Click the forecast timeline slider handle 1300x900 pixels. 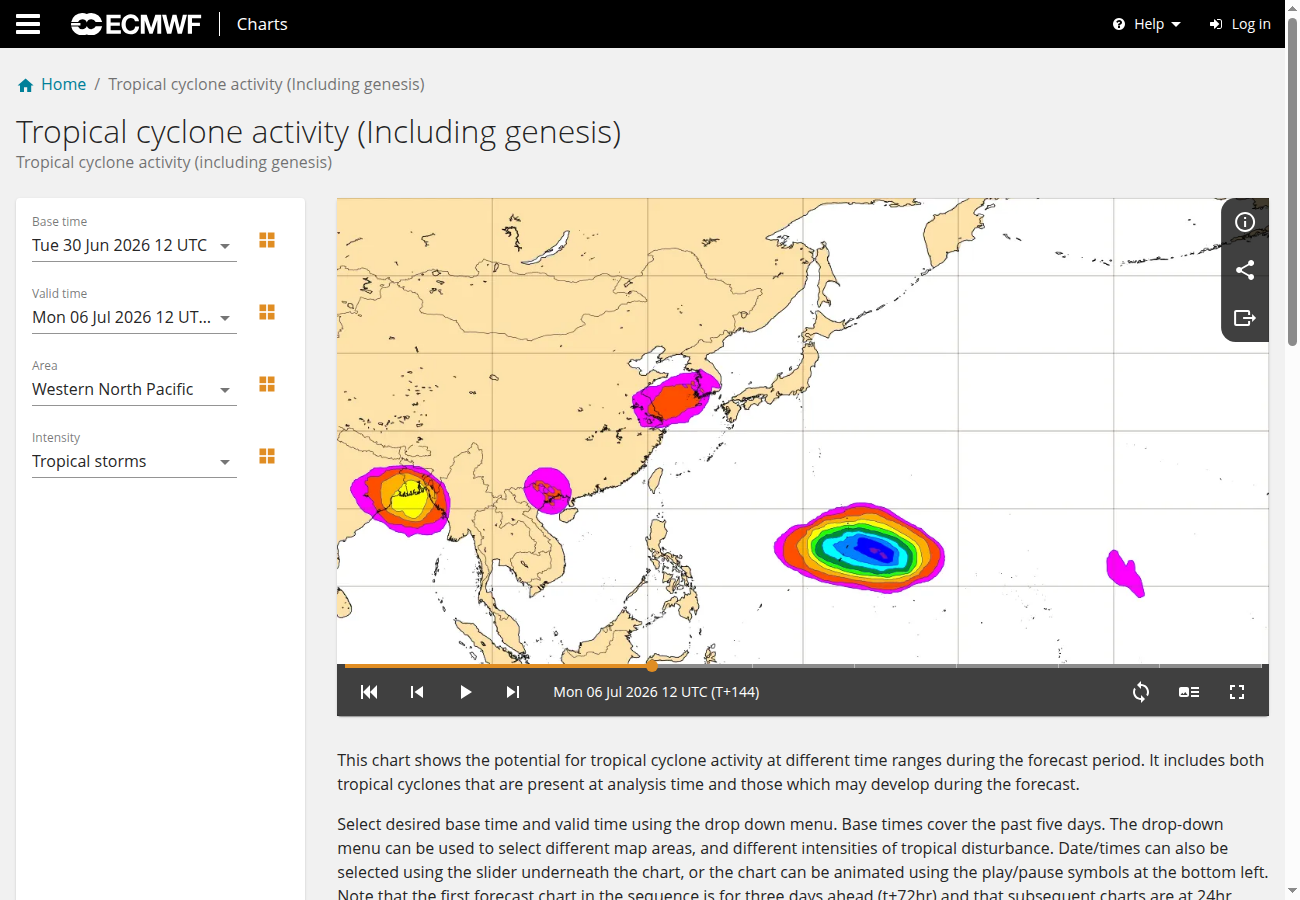point(652,665)
